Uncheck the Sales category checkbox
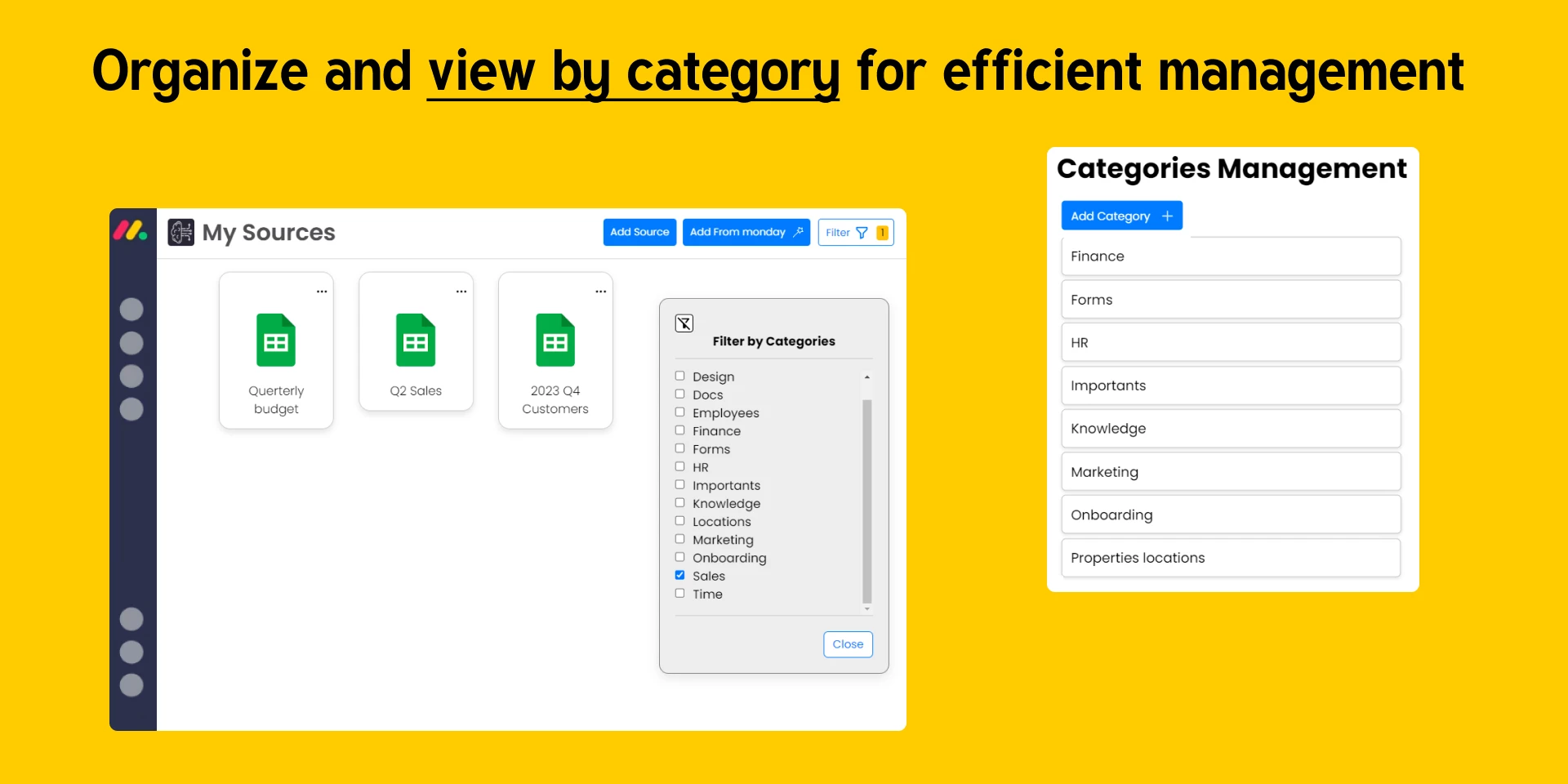 coord(679,575)
